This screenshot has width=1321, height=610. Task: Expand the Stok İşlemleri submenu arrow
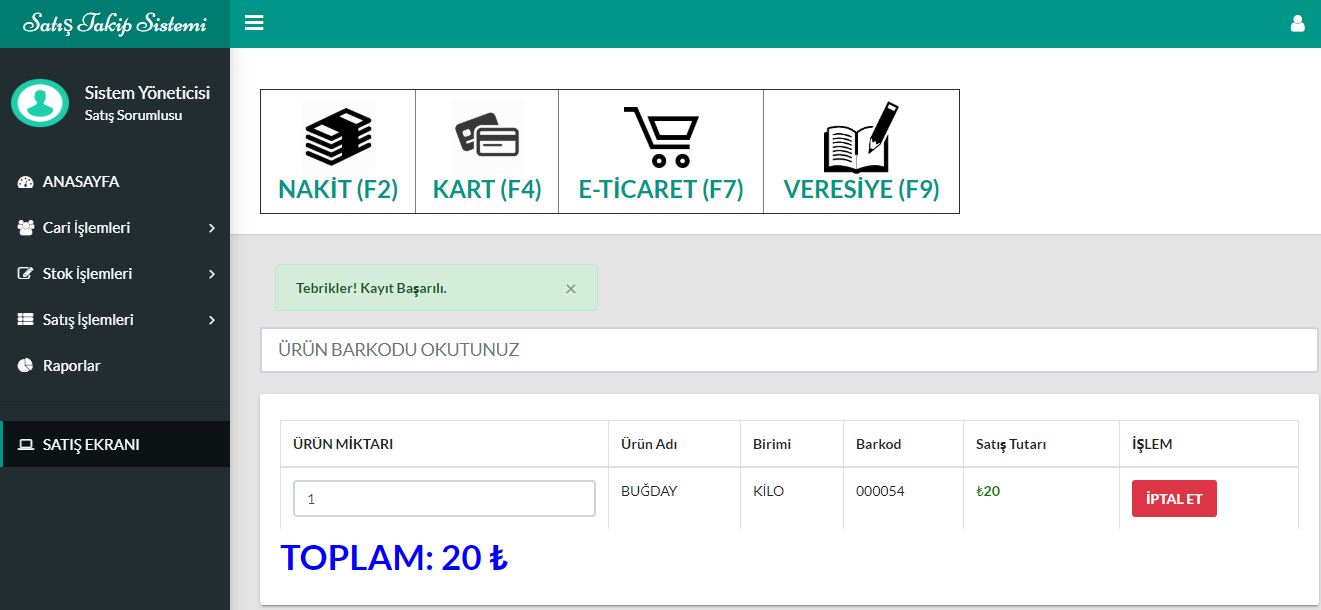(212, 274)
